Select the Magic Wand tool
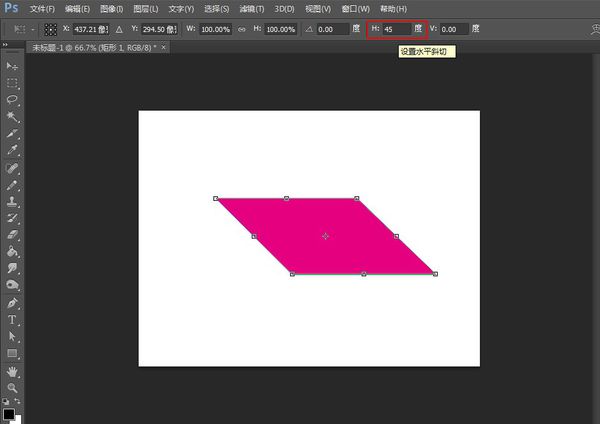Image resolution: width=600 pixels, height=424 pixels. pyautogui.click(x=13, y=116)
